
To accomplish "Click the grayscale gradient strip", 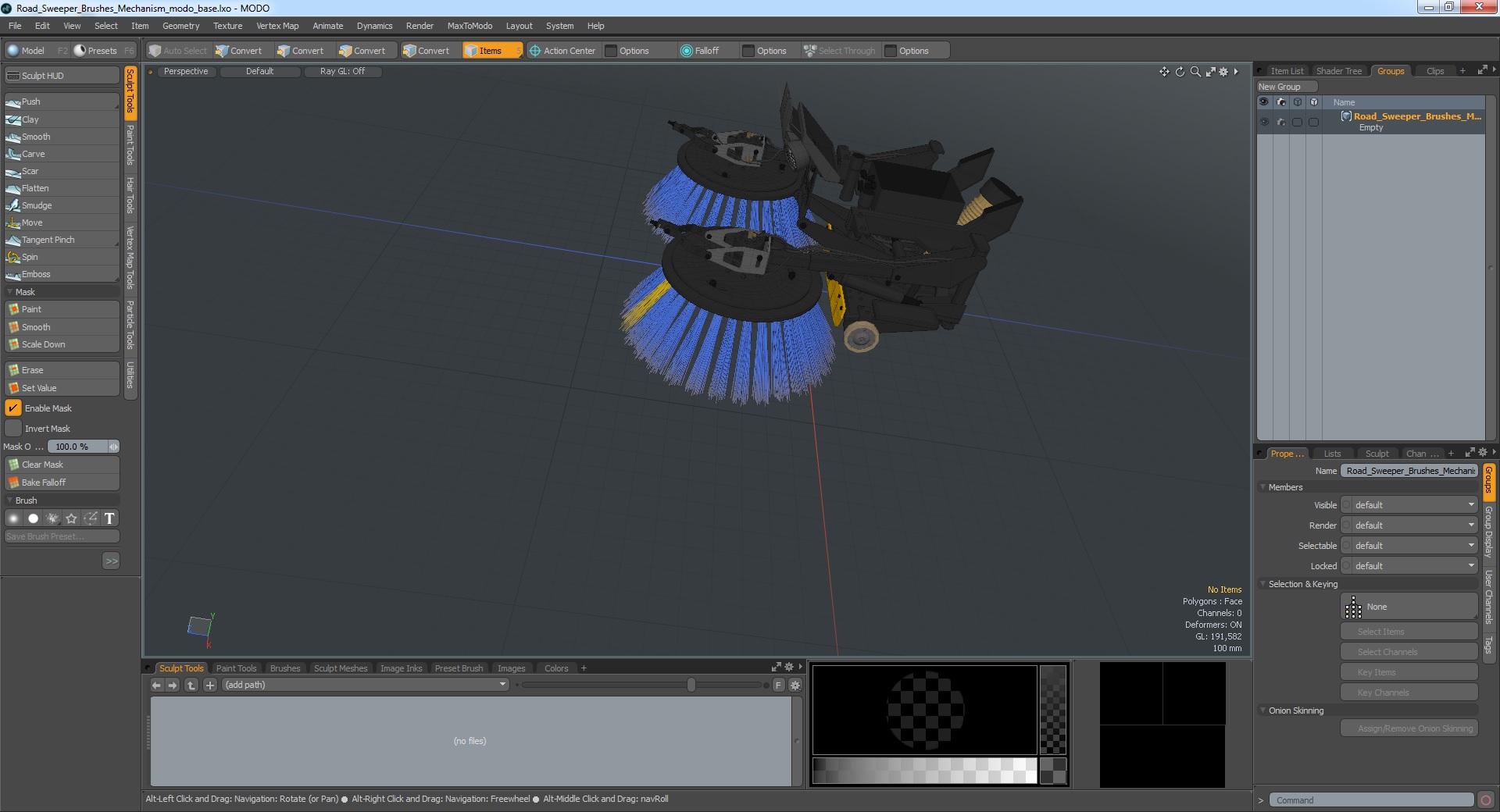I will pos(924,771).
